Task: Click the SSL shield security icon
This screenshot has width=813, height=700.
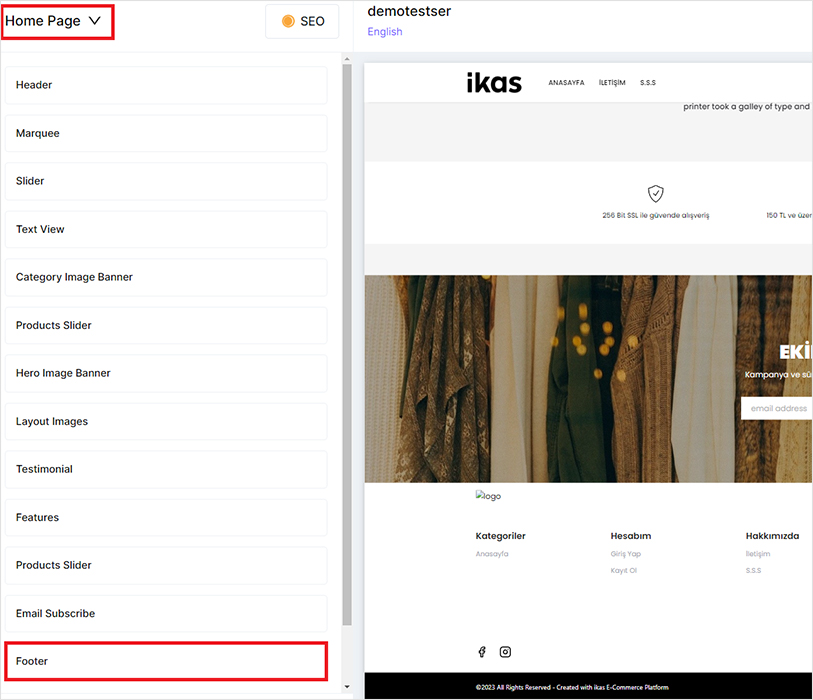Action: click(655, 193)
